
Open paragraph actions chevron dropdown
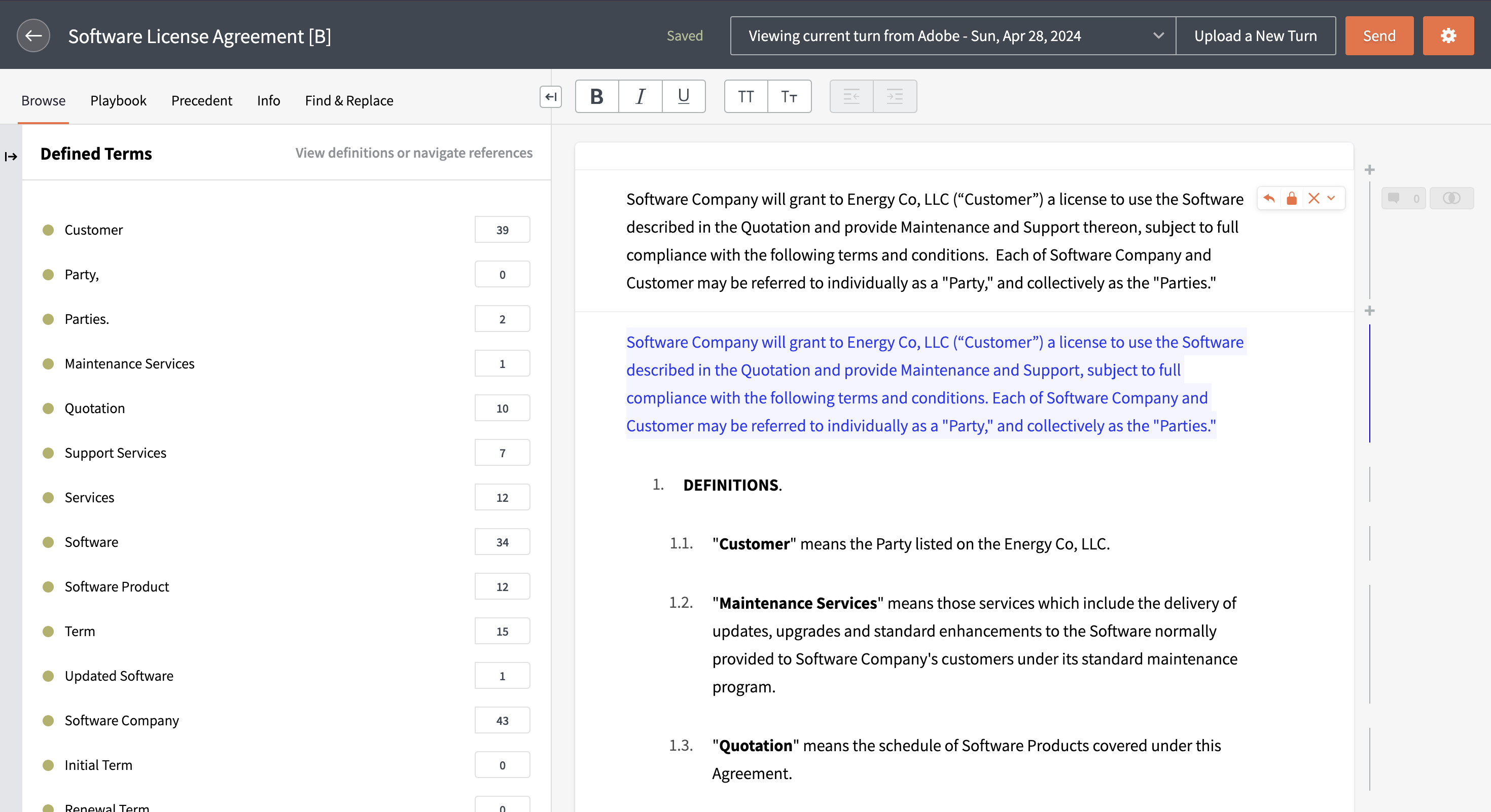[1331, 198]
